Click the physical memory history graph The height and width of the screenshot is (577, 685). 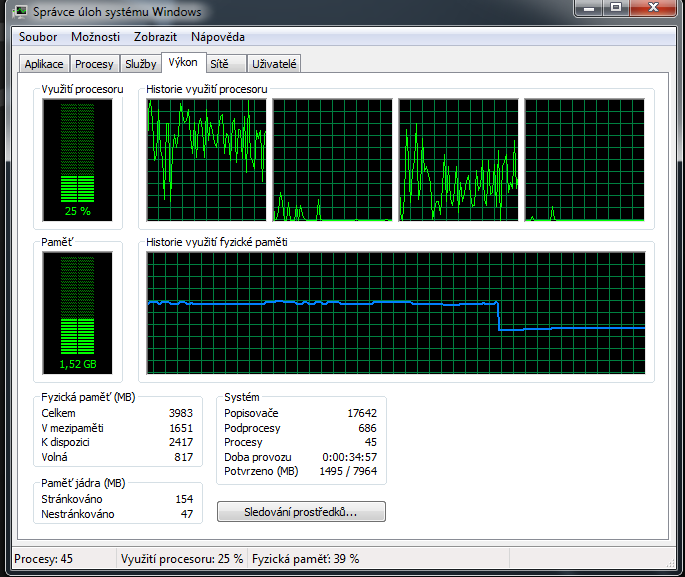coord(396,313)
